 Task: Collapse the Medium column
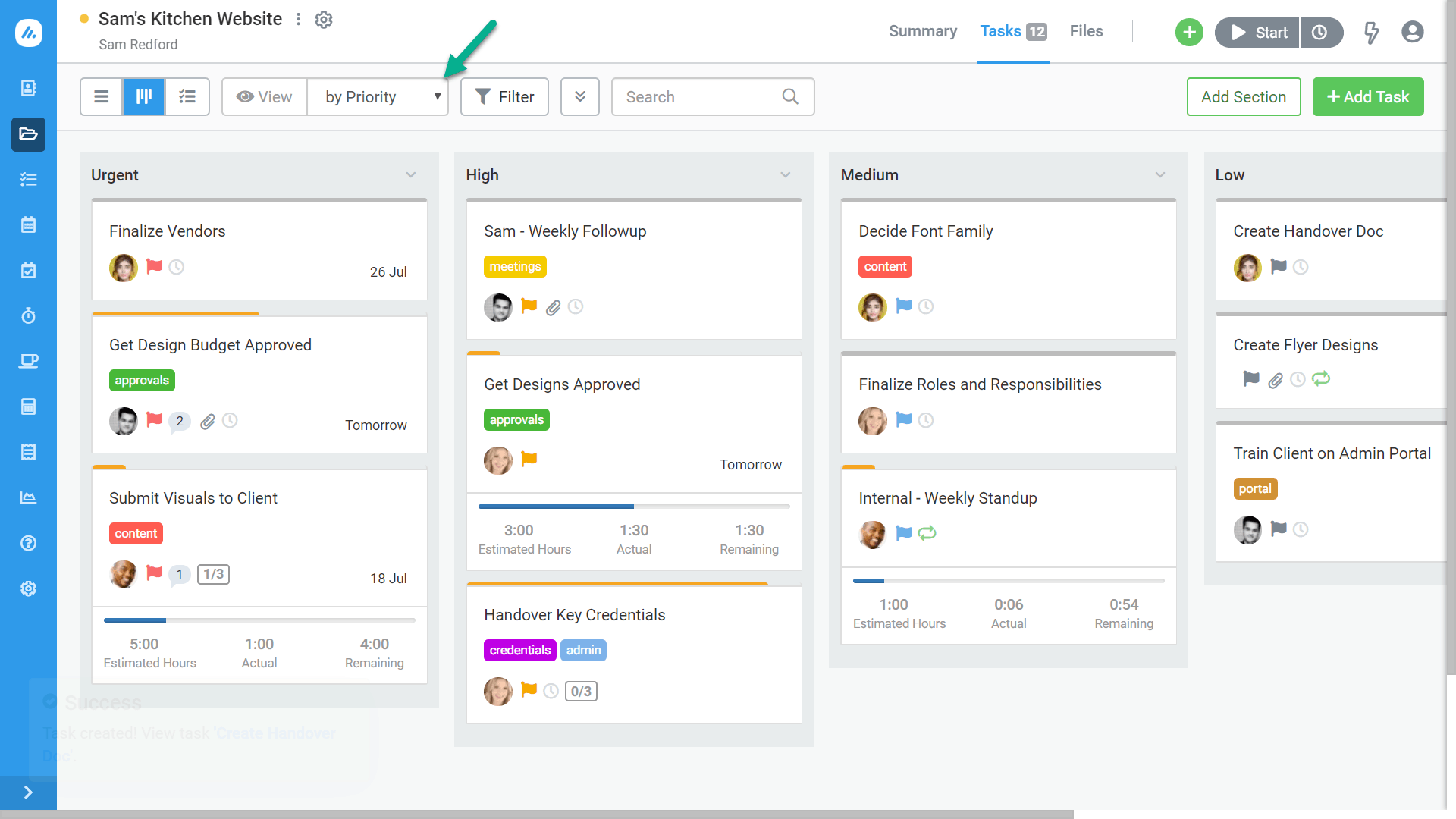pos(1160,174)
